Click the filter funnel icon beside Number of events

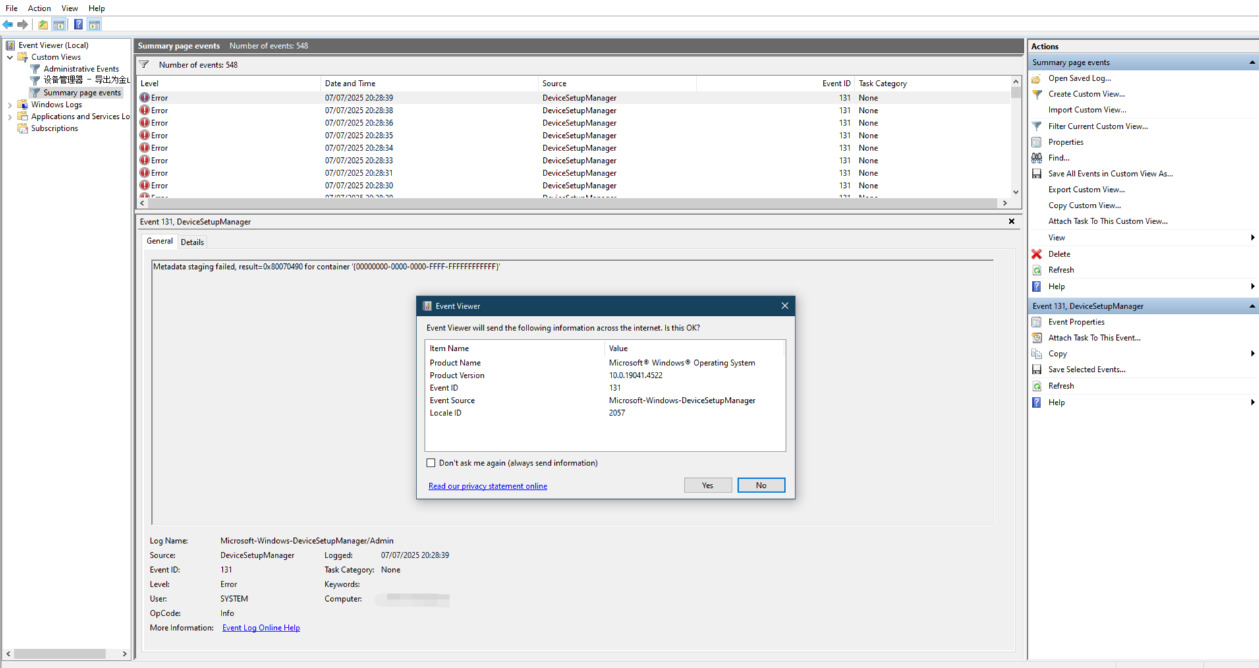pos(144,65)
